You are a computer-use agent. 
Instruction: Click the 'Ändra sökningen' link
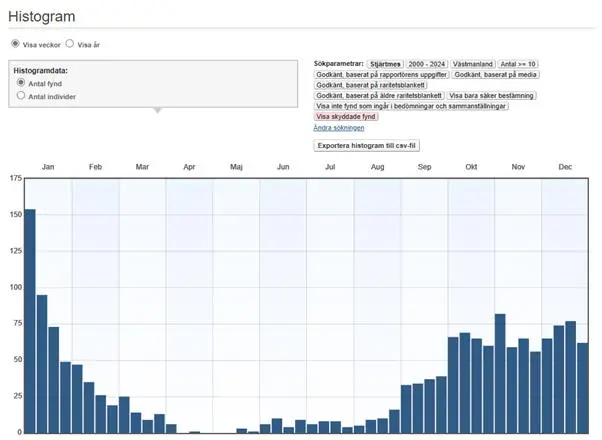(338, 128)
